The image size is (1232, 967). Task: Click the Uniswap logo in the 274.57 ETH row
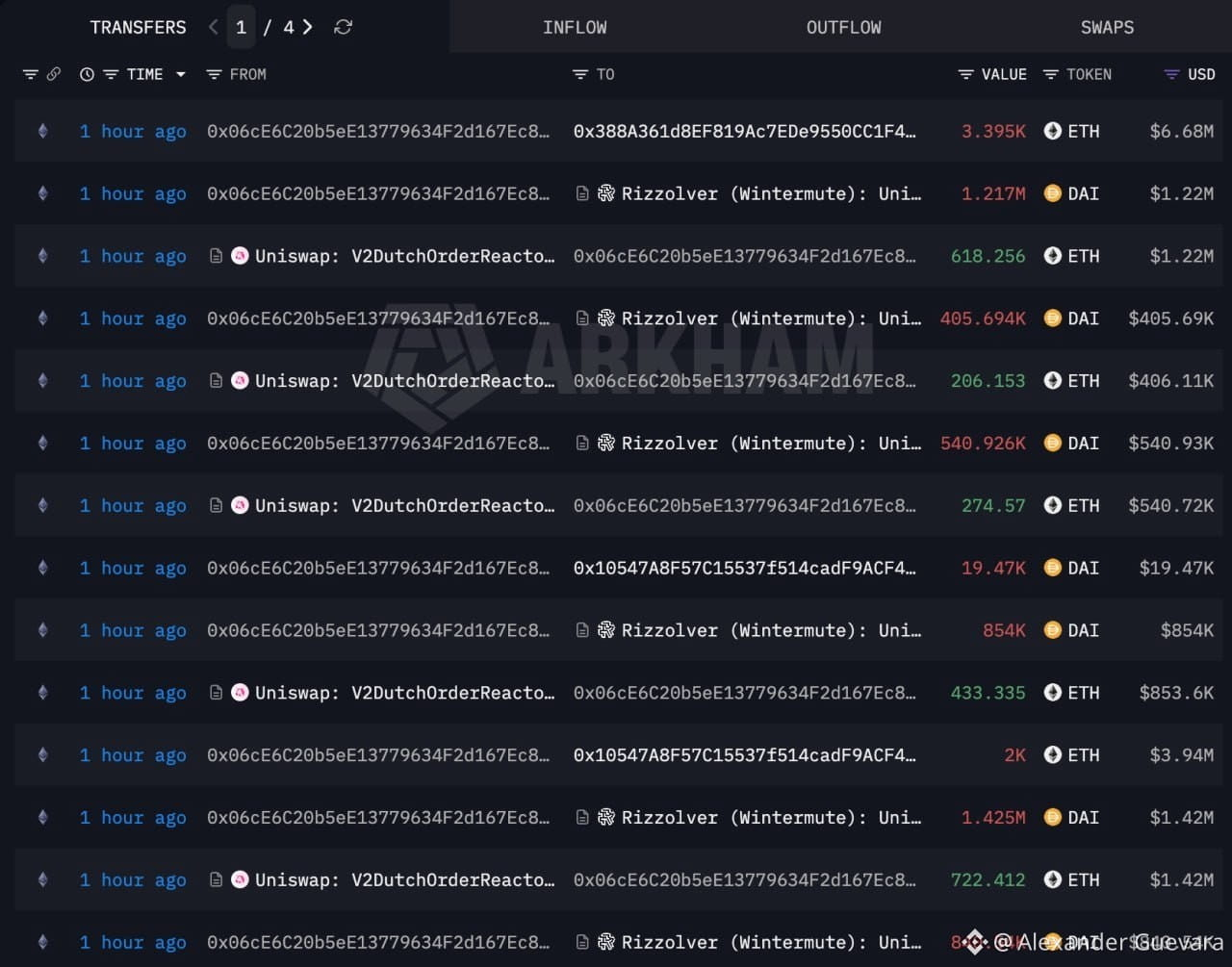click(240, 505)
